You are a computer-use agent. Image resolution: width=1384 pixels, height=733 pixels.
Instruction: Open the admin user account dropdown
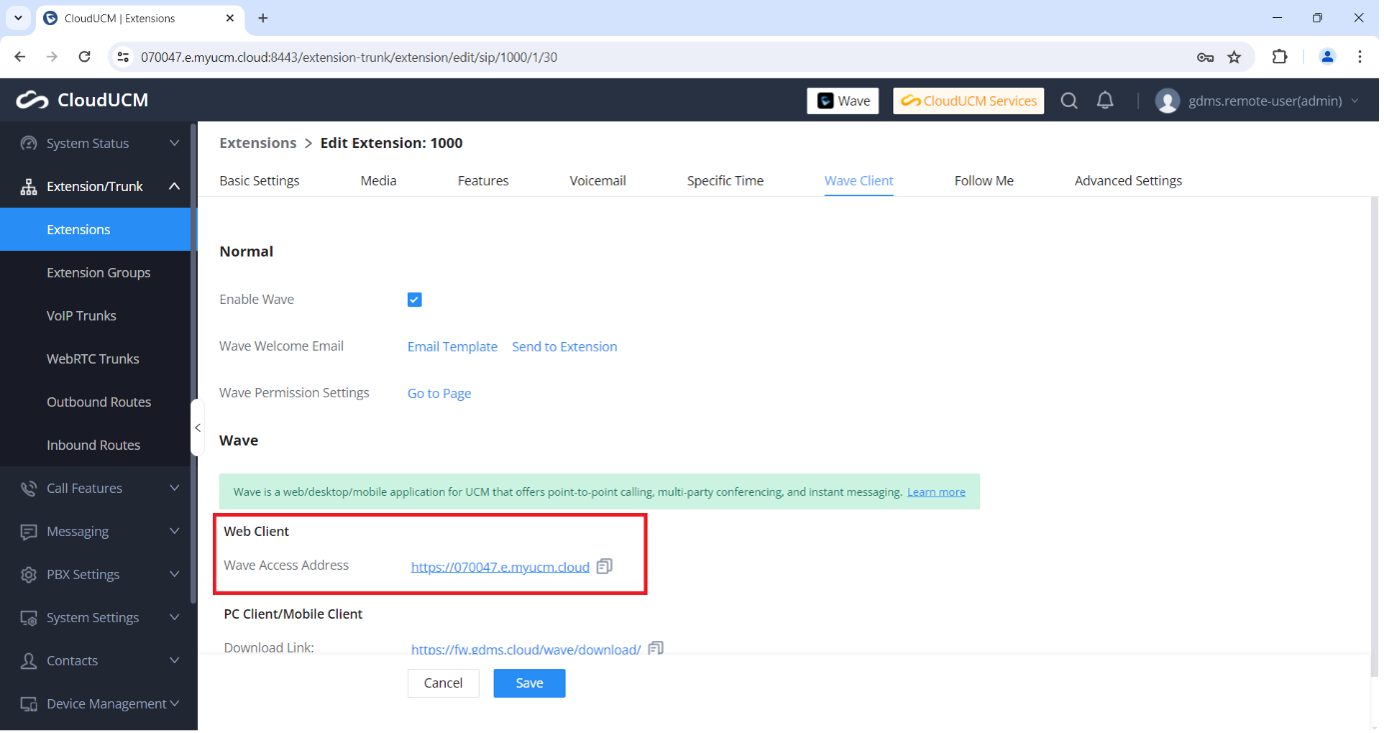[x=1258, y=101]
